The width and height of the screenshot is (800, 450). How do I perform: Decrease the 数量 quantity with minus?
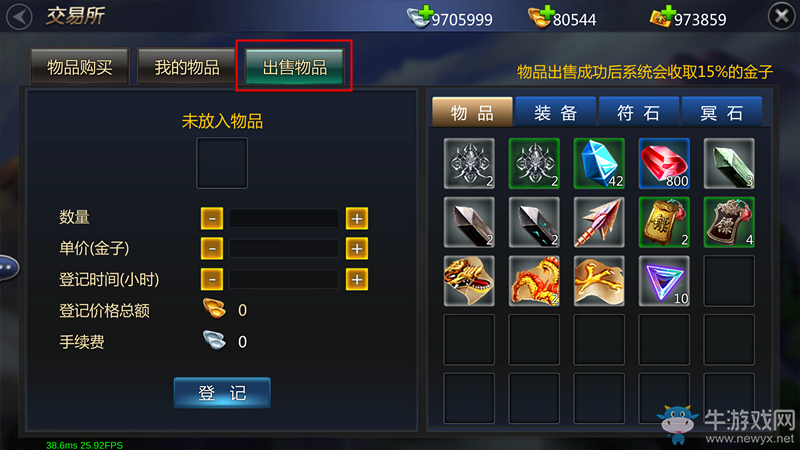pyautogui.click(x=212, y=218)
